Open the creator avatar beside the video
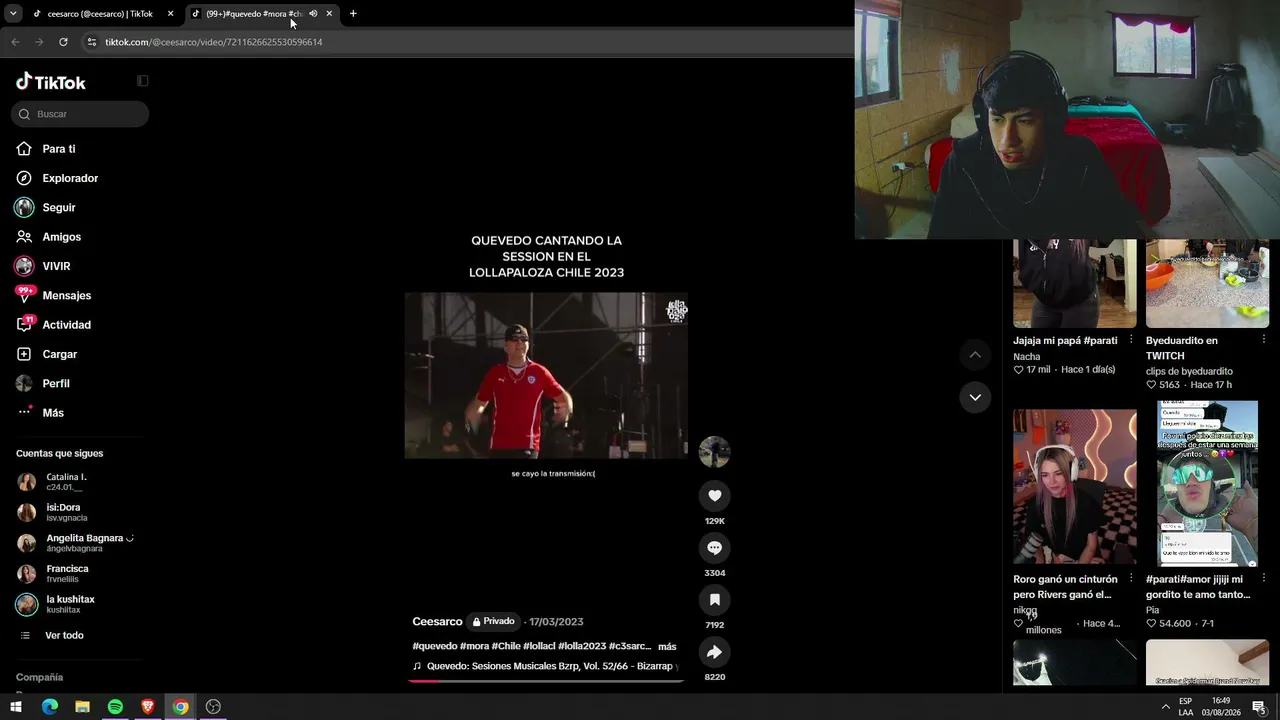The height and width of the screenshot is (720, 1280). click(714, 452)
